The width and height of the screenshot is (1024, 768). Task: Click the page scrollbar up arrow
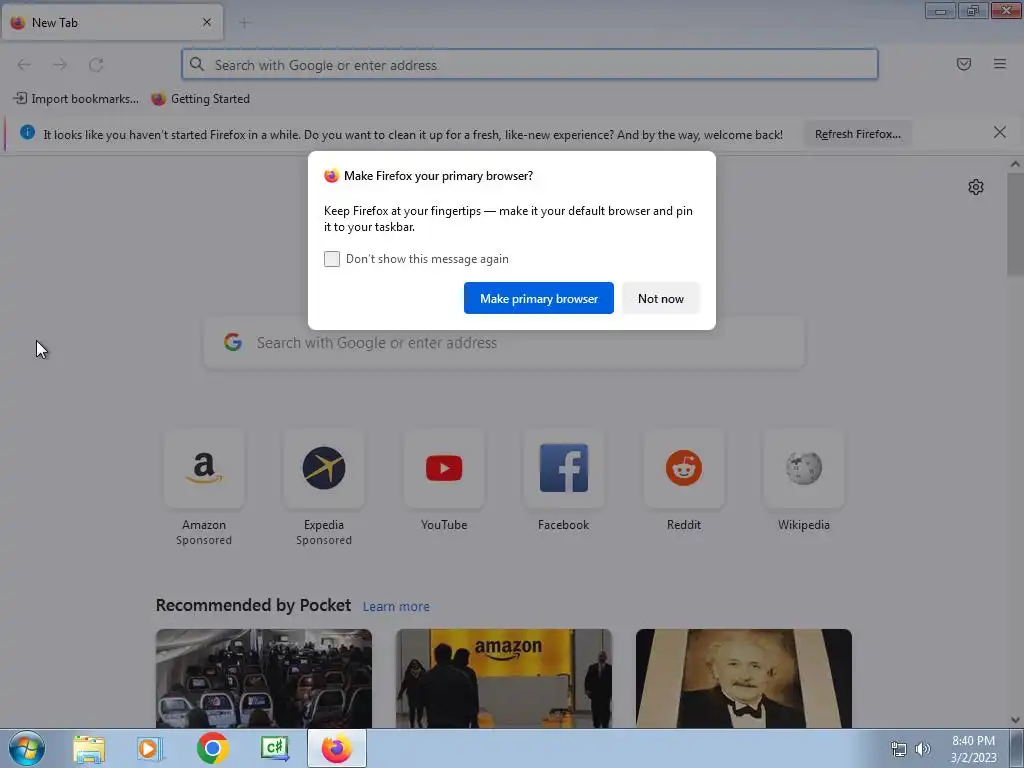tap(1015, 165)
